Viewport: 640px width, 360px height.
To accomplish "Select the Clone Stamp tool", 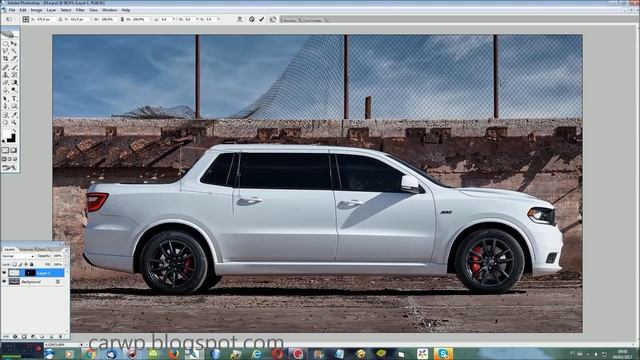I will (x=6, y=75).
